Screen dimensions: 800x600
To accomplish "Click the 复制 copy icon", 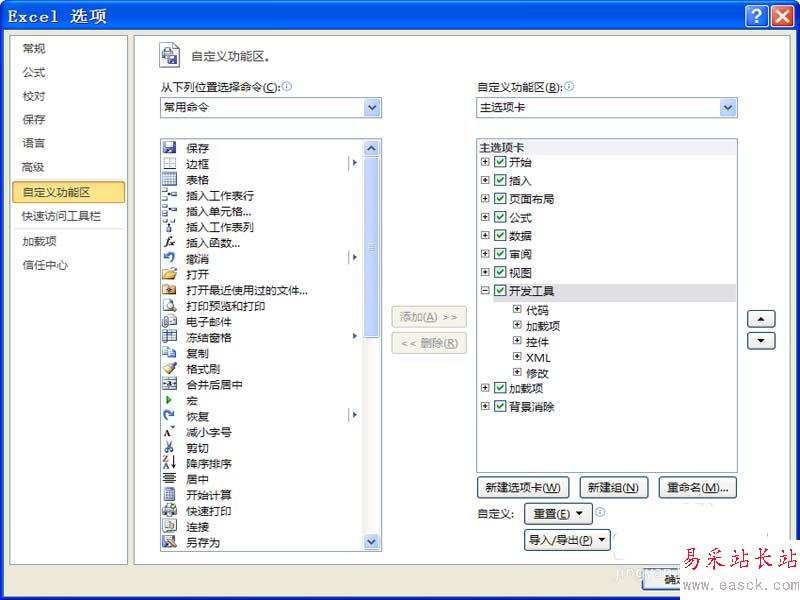I will pos(169,353).
